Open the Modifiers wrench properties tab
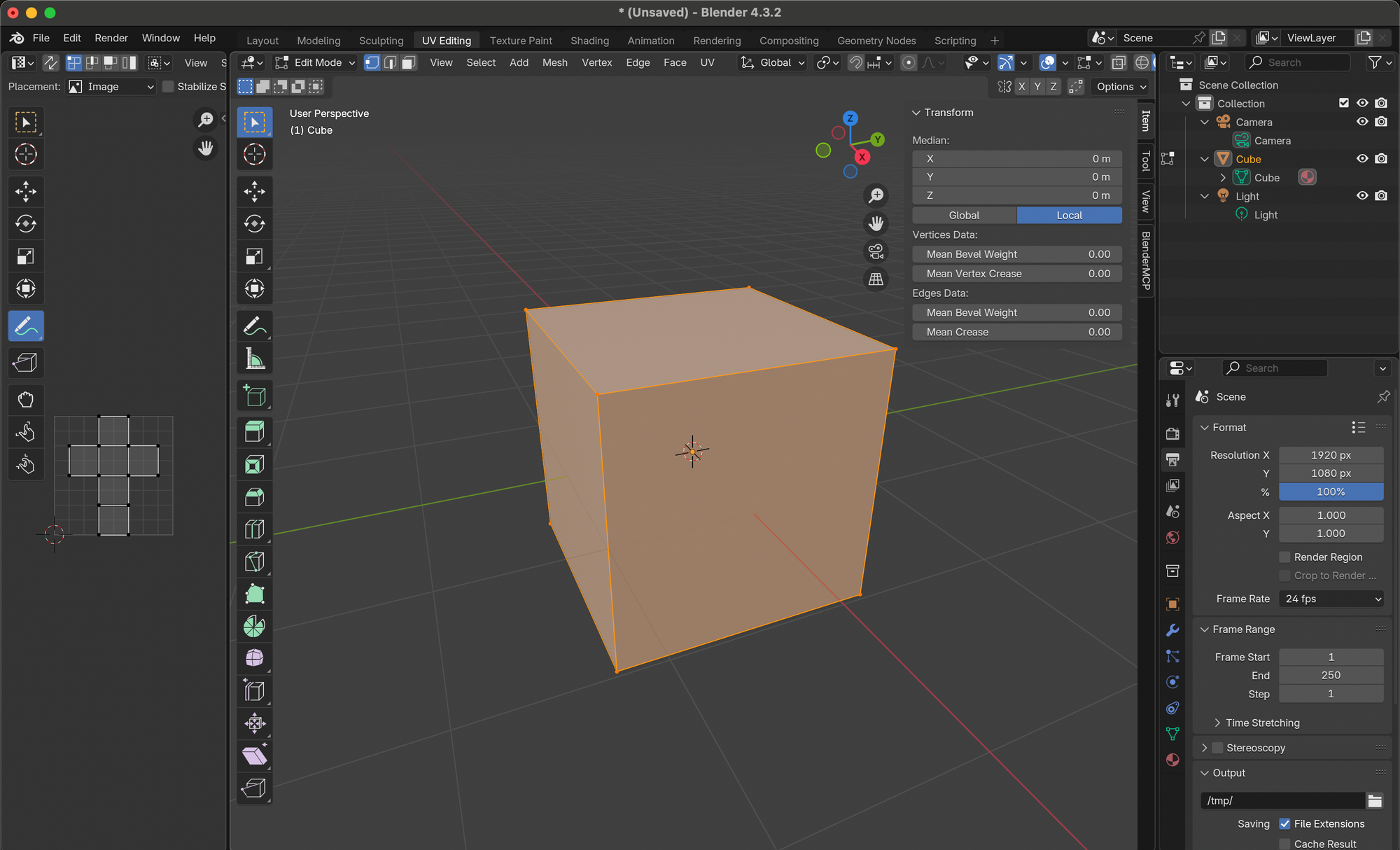The width and height of the screenshot is (1400, 850). [1172, 630]
